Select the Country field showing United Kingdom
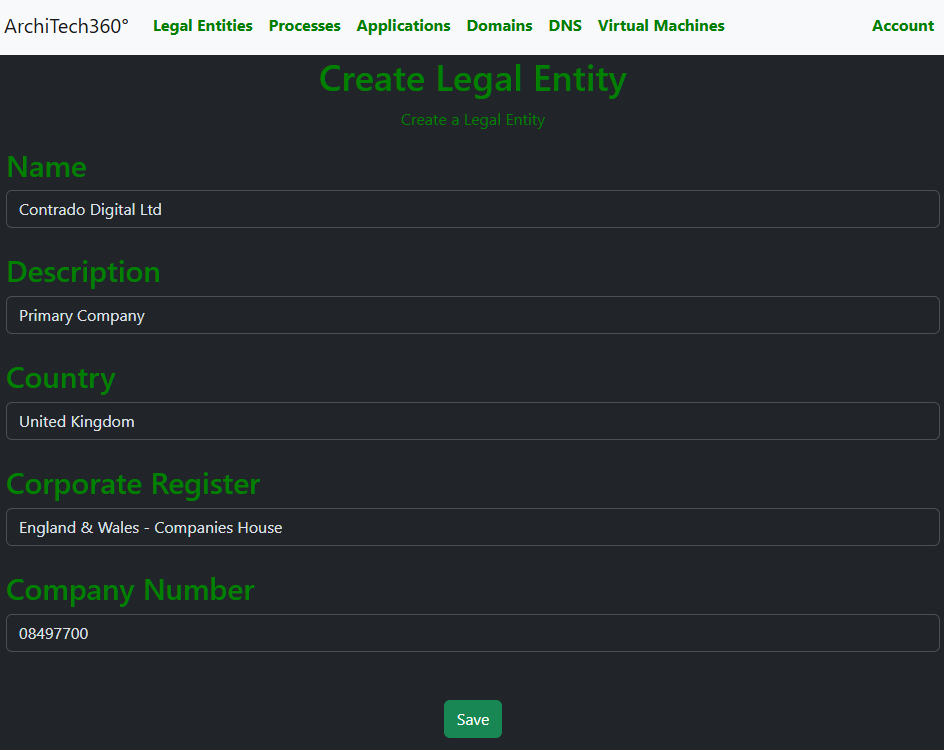 tap(472, 421)
